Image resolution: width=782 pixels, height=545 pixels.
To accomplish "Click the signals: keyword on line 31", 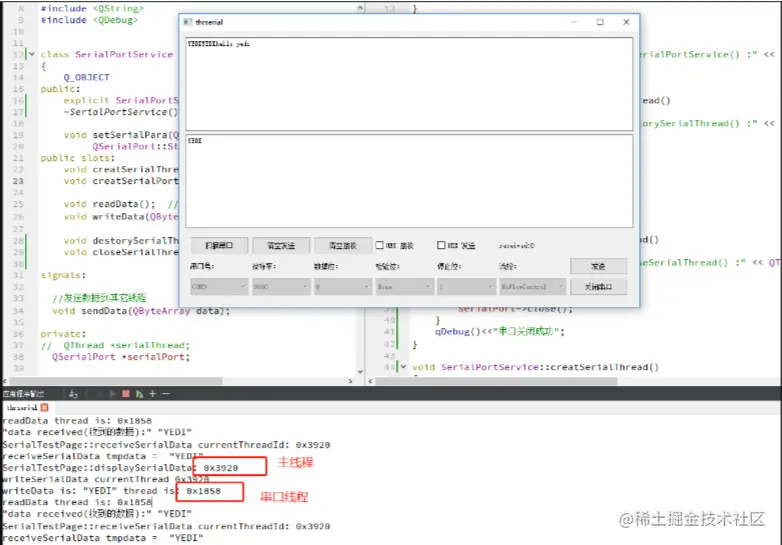I will pos(63,275).
